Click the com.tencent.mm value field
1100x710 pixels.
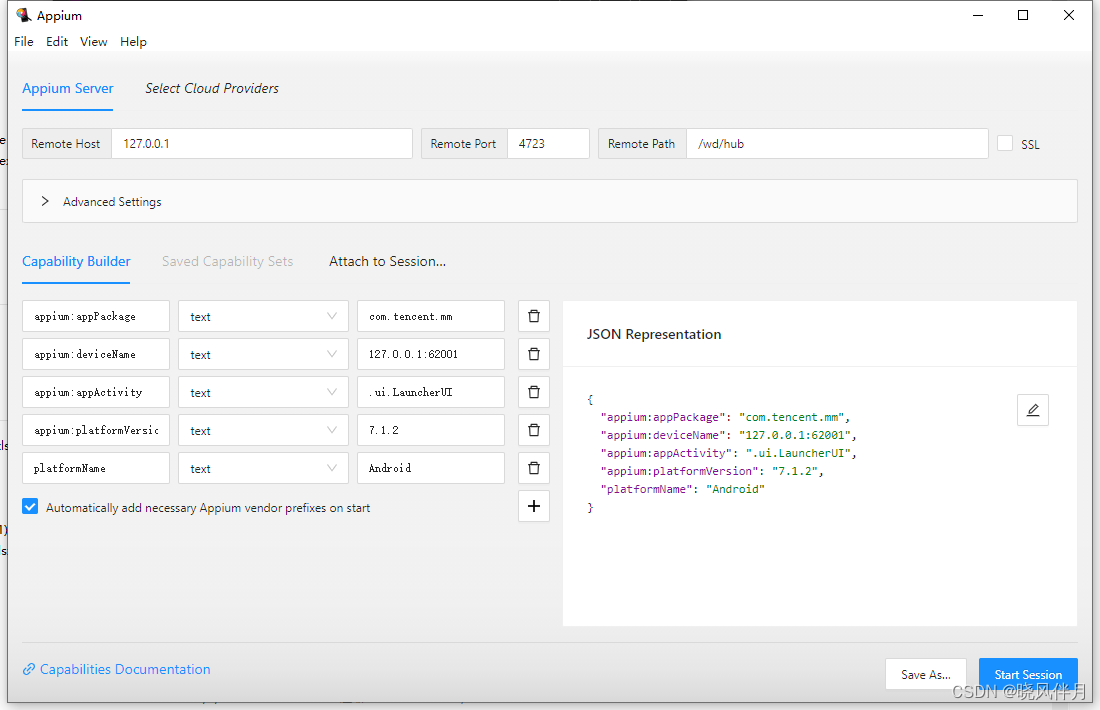tap(431, 316)
